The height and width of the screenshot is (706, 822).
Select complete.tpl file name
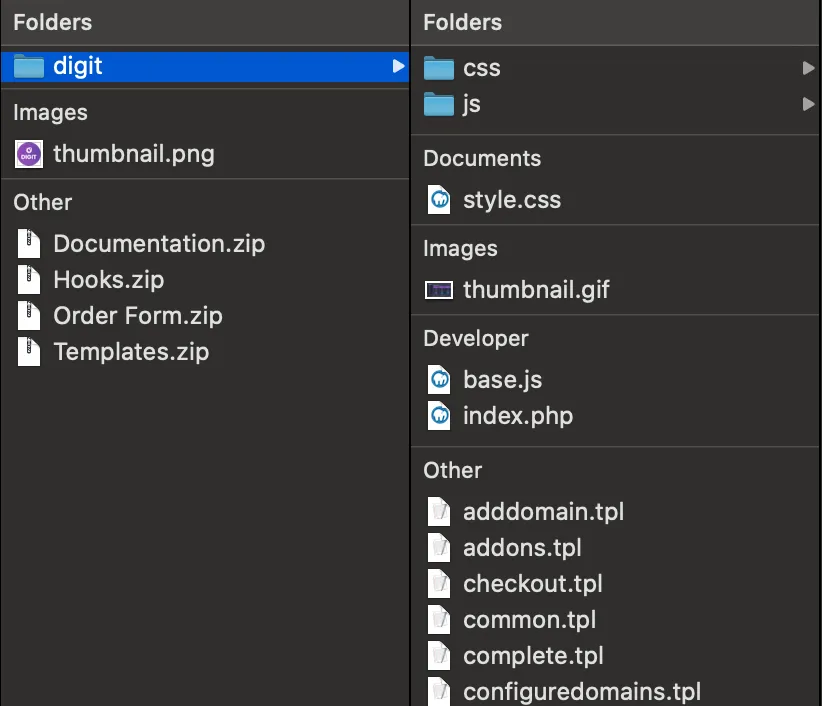pos(533,656)
